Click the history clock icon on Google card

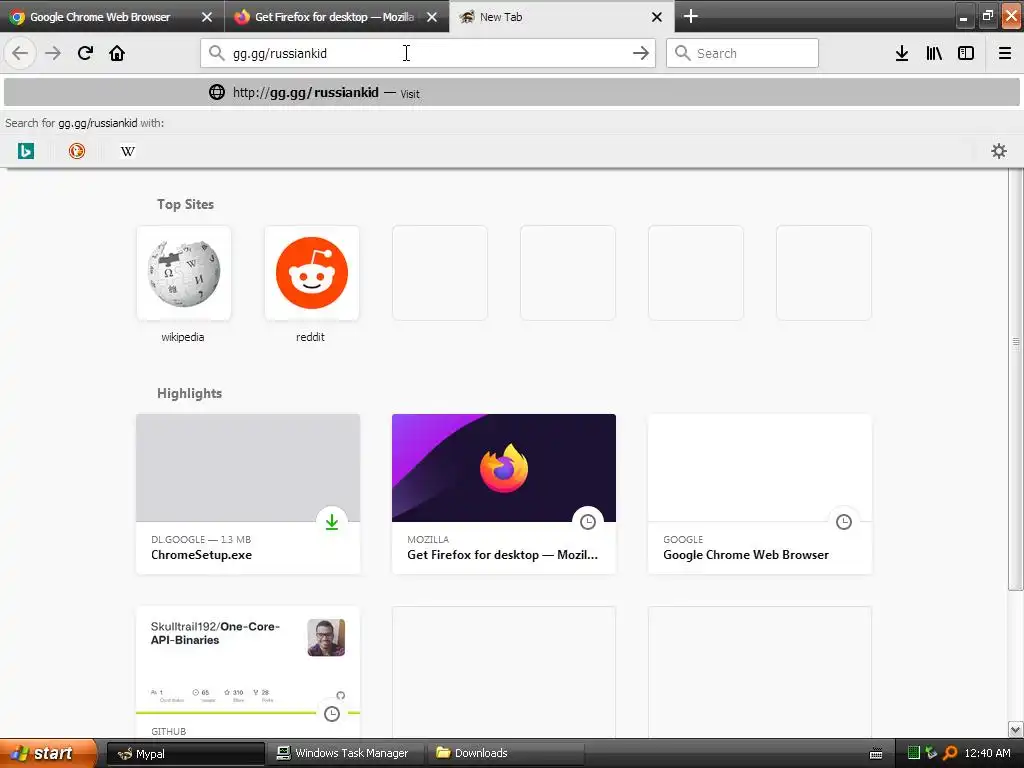tap(844, 522)
